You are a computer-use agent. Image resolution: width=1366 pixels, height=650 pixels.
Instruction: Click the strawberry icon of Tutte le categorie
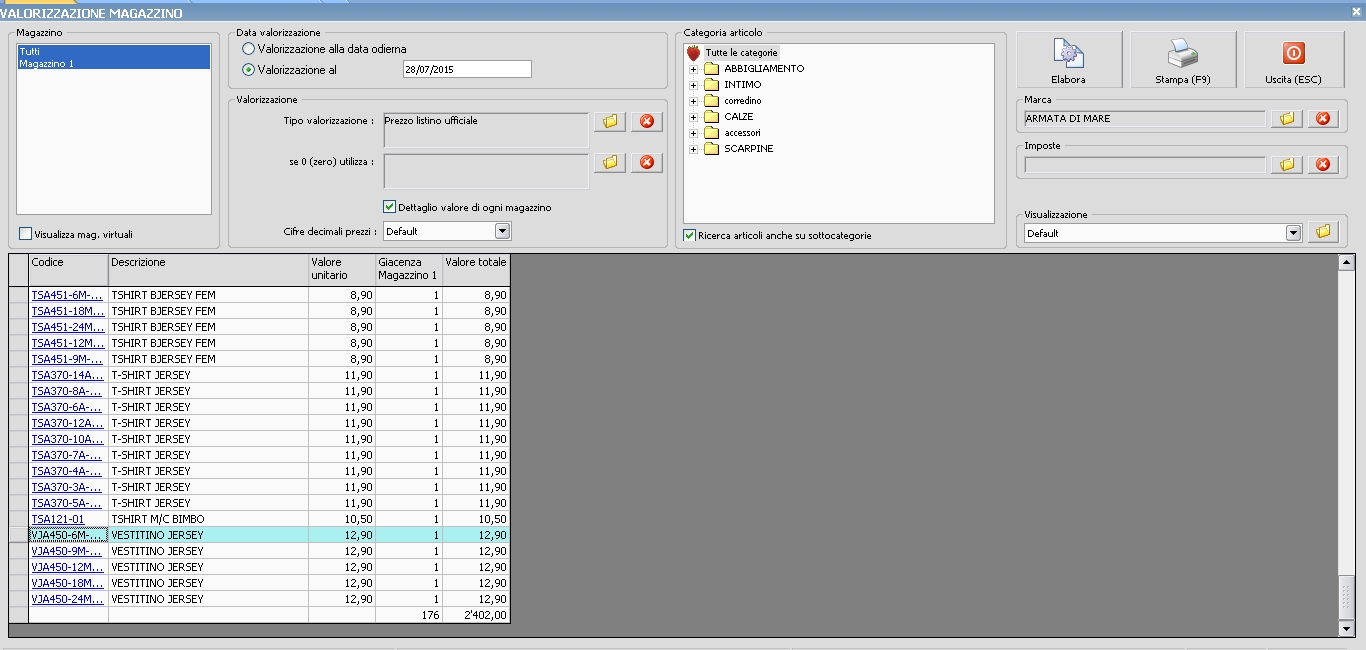point(693,53)
